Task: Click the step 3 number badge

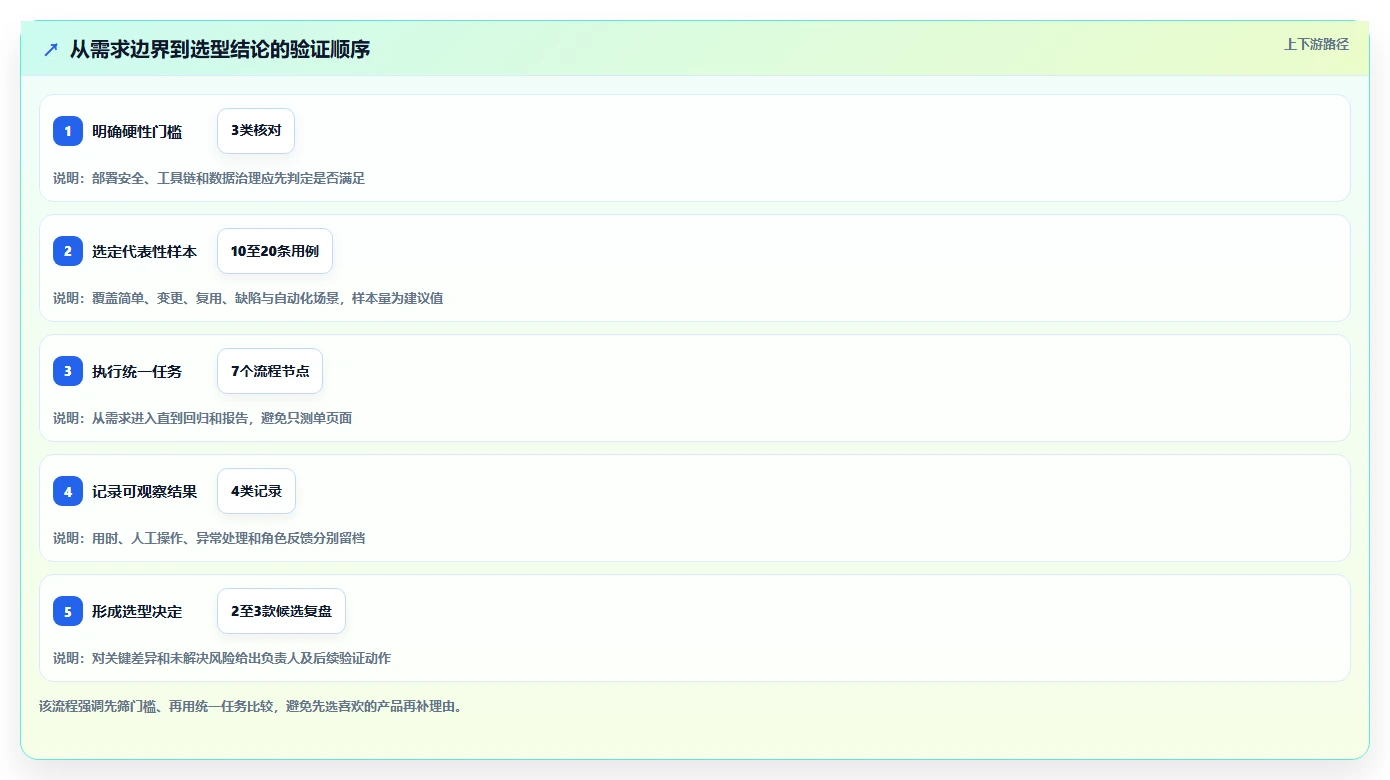Action: pos(68,371)
